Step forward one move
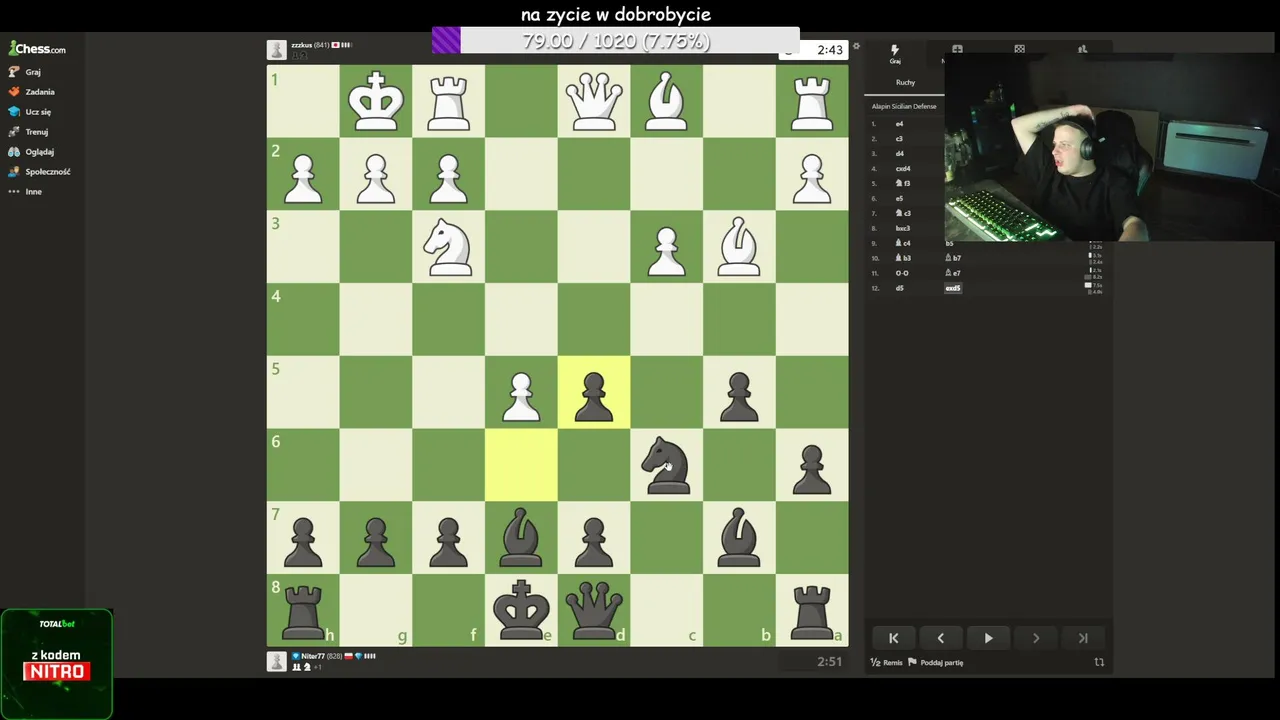Screen dimensions: 1280x720 click(1035, 638)
